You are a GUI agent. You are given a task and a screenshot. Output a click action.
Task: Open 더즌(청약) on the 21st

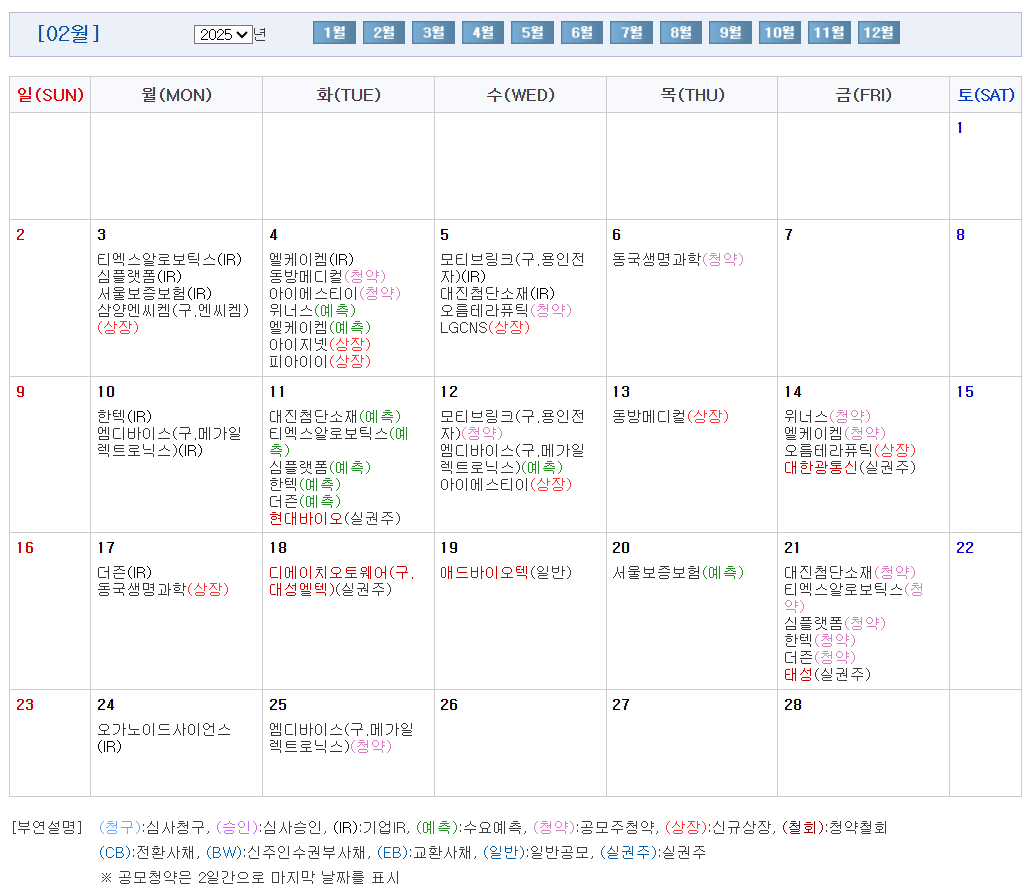(x=820, y=657)
